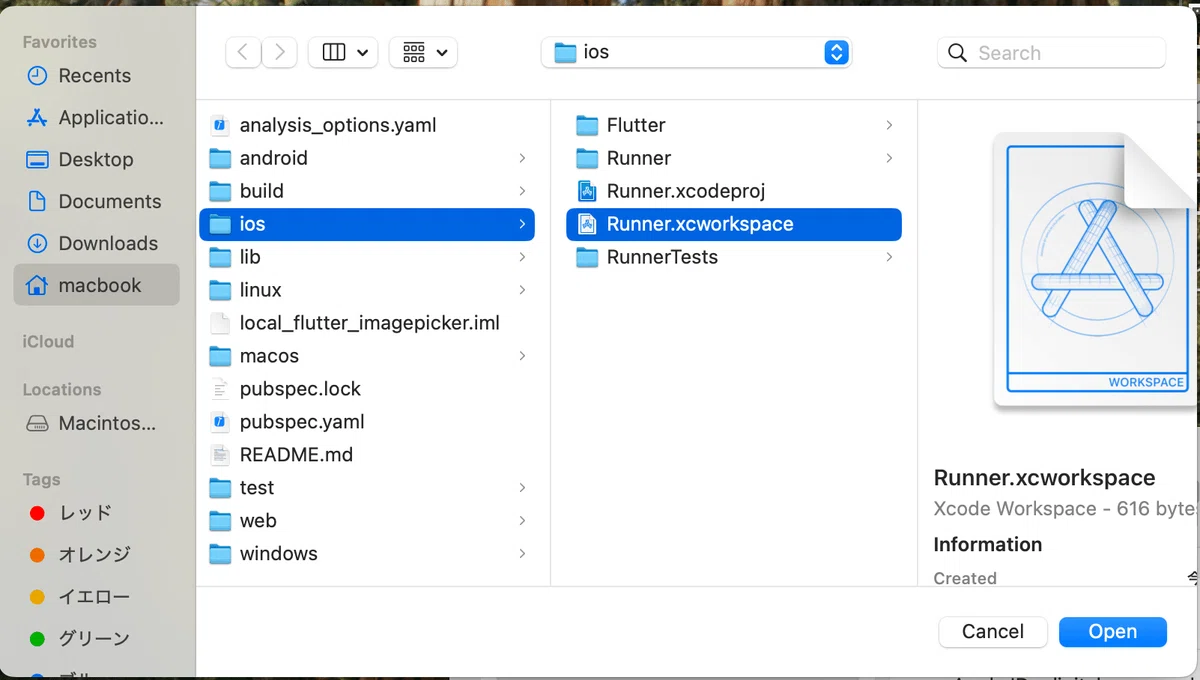This screenshot has height=680, width=1200.
Task: Select the green グリーン tag
Action: click(96, 639)
